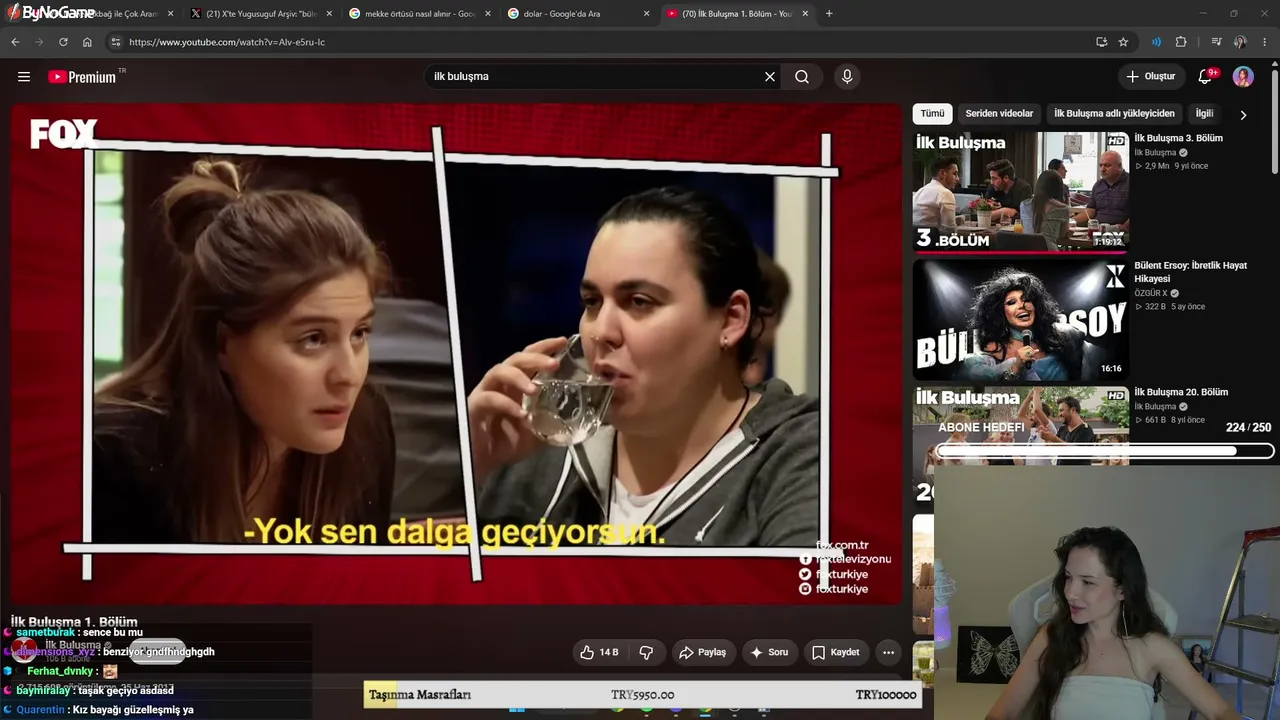Open Bülent Ersoy İbretlik Hayat Hikayesi thumbnail
This screenshot has width=1280, height=720.
[1020, 320]
